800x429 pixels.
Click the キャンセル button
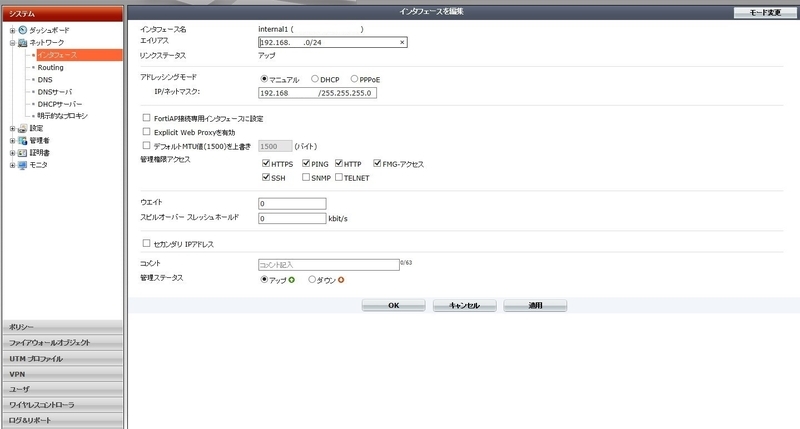pos(464,306)
